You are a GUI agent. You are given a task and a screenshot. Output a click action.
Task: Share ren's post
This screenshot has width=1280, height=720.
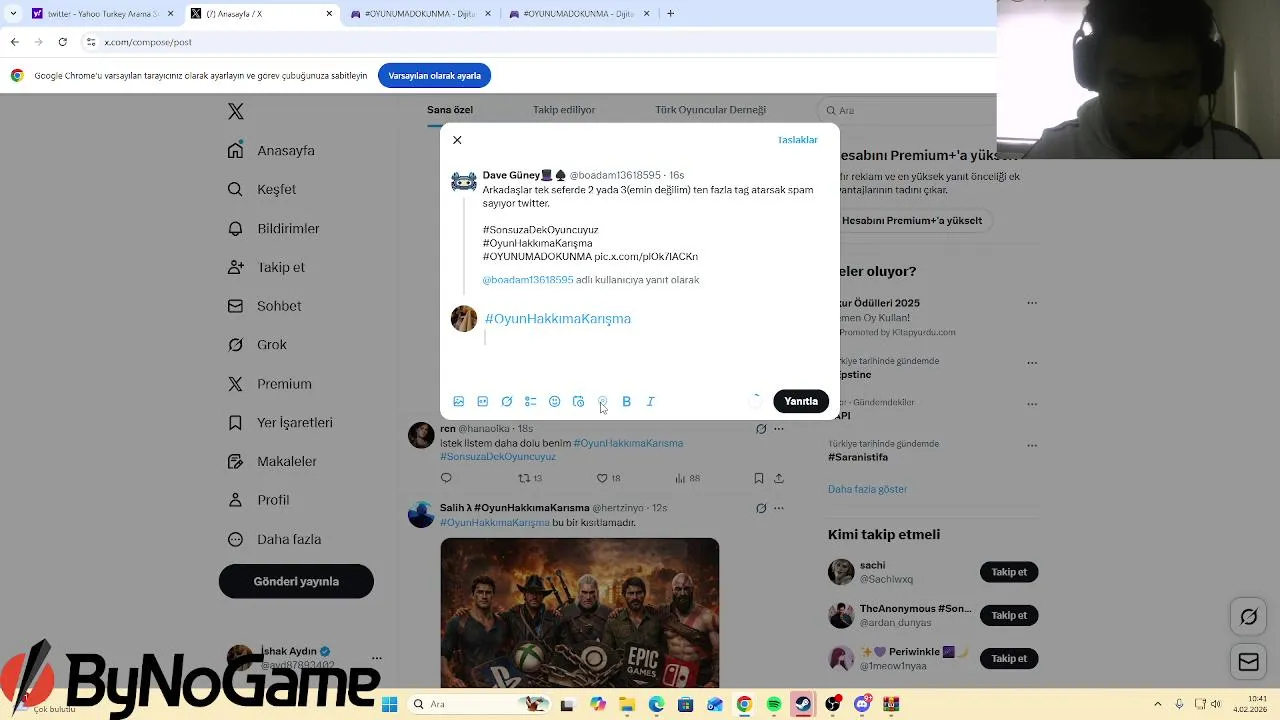click(779, 478)
